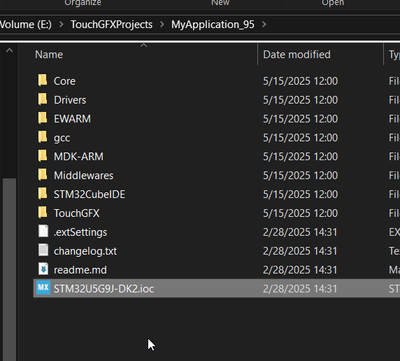Expand the chevron after Volume (E:) breadcrumb
Viewport: 400px width, 361px height.
coord(61,24)
